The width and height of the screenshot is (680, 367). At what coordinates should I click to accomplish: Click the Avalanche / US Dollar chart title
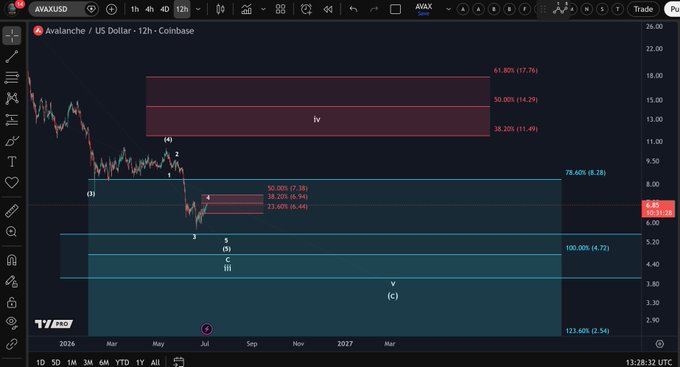(x=120, y=31)
